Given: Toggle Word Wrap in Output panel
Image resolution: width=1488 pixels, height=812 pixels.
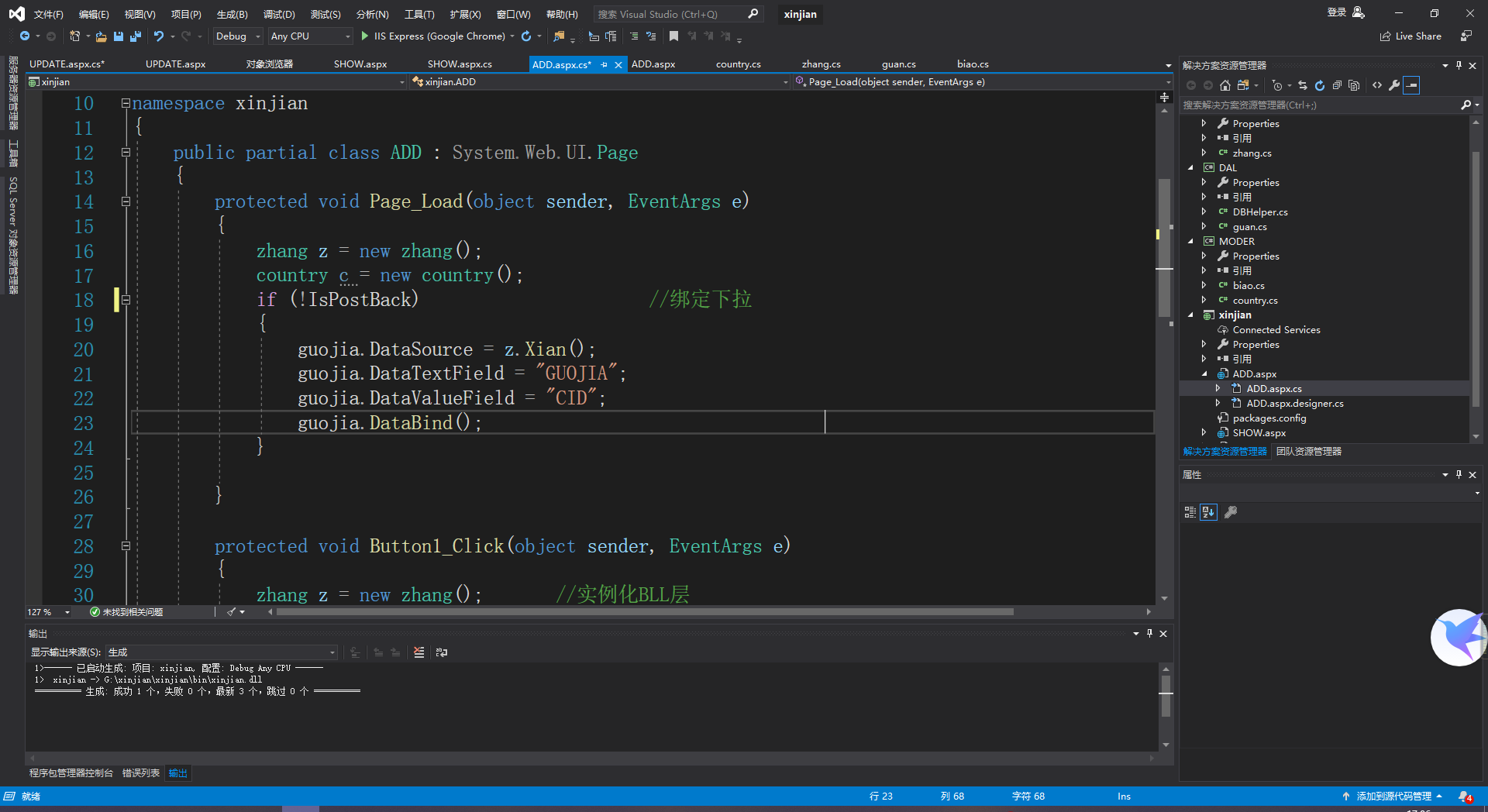Looking at the screenshot, I should 442,652.
